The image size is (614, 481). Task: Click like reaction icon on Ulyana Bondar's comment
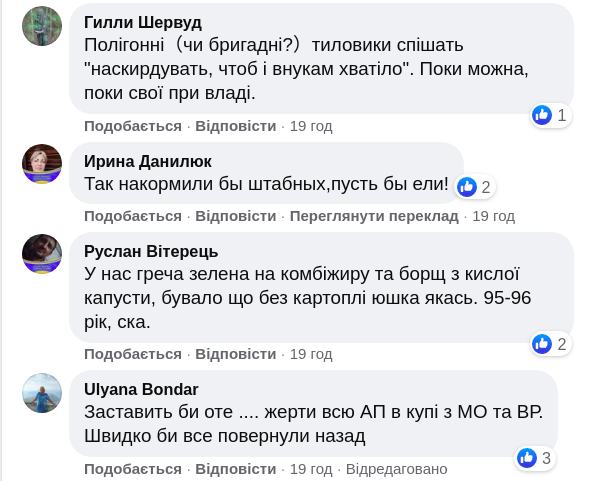point(527,458)
